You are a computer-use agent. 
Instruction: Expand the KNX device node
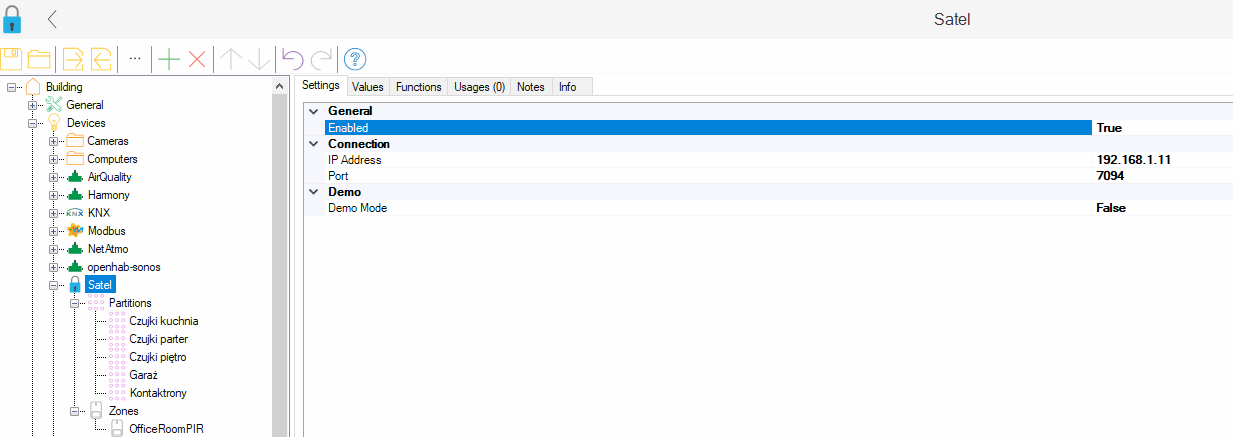tap(53, 213)
